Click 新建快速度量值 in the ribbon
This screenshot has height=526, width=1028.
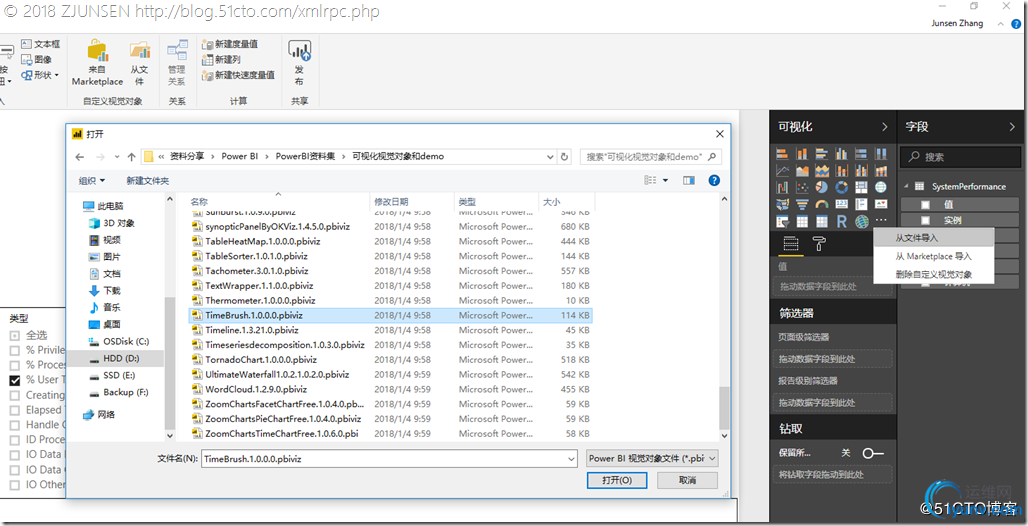click(238, 75)
